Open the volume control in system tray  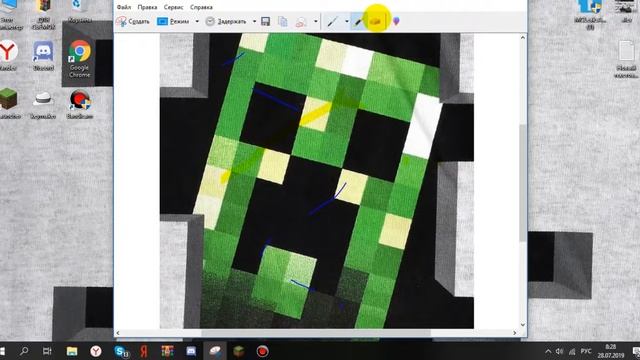560,351
